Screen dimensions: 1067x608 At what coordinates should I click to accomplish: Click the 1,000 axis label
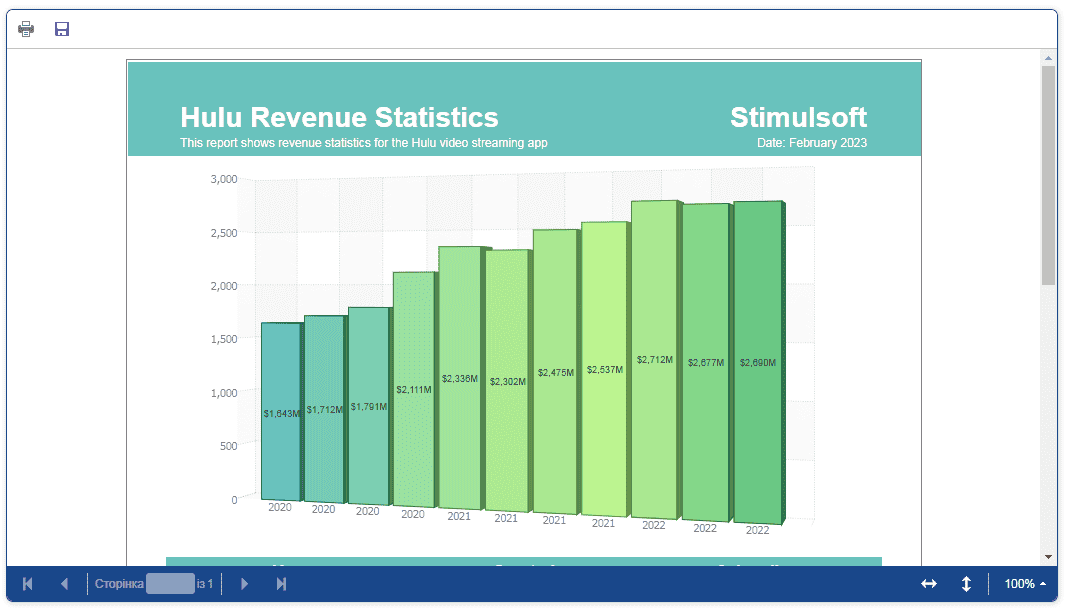tap(224, 393)
